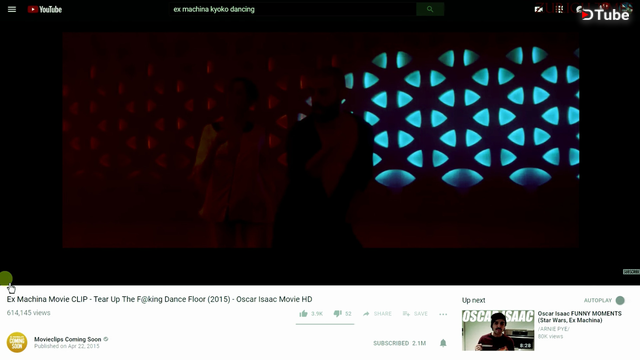Click the Published on Apr 22, 2015 text

67,346
